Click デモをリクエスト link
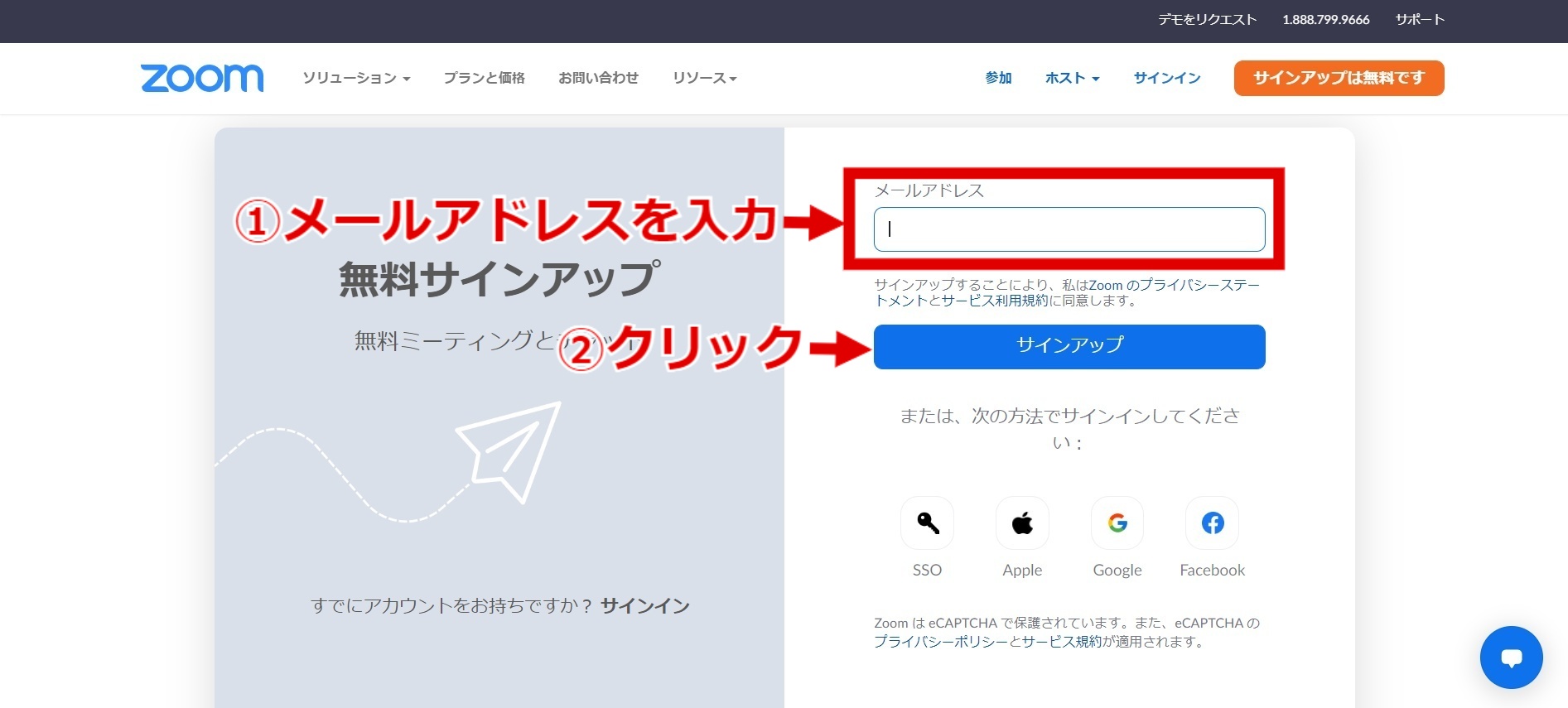The width and height of the screenshot is (1568, 708). pos(1208,20)
